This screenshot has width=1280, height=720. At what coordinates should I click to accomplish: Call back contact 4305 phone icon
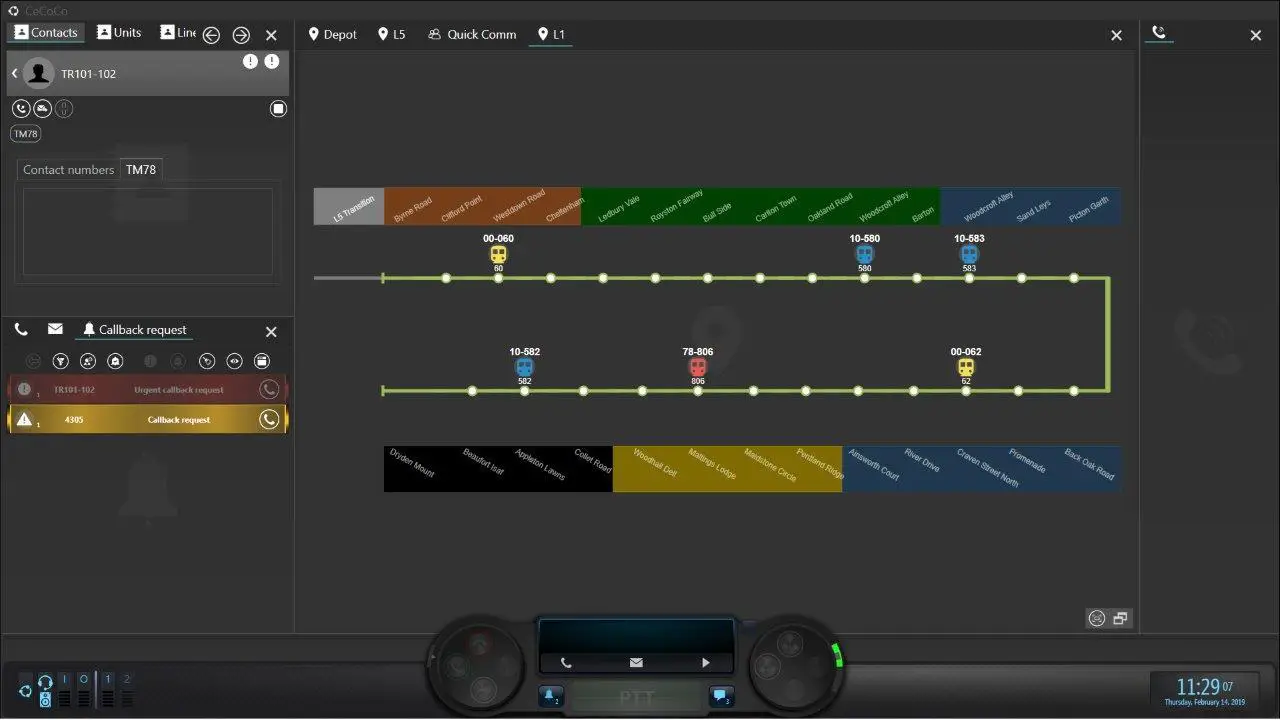tap(268, 420)
